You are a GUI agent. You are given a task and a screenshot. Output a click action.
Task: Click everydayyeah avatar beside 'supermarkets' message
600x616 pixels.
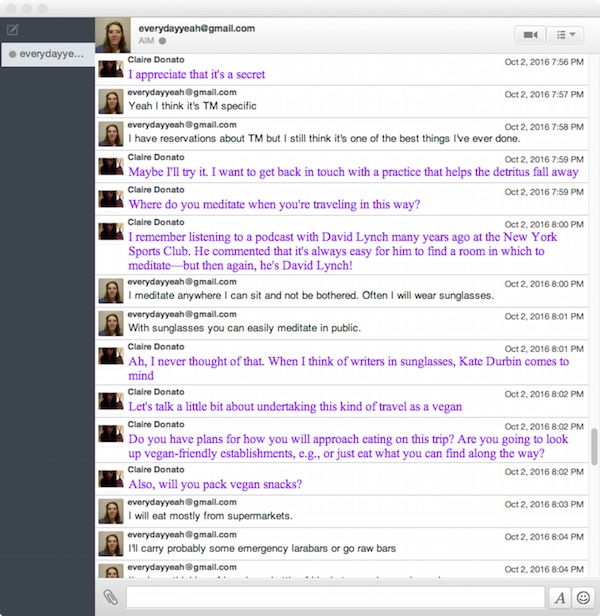111,511
